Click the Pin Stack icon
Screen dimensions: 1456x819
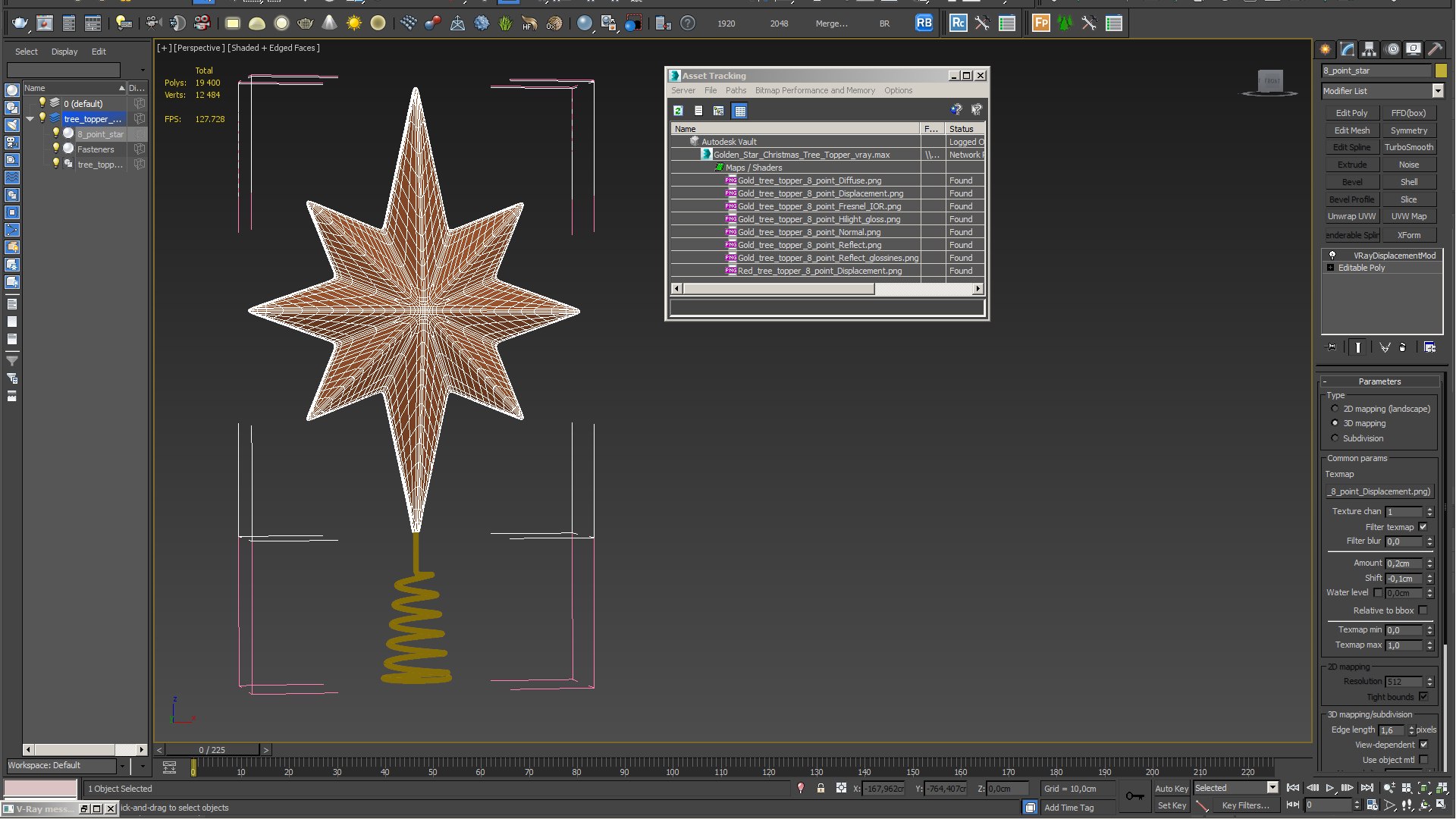[1331, 347]
